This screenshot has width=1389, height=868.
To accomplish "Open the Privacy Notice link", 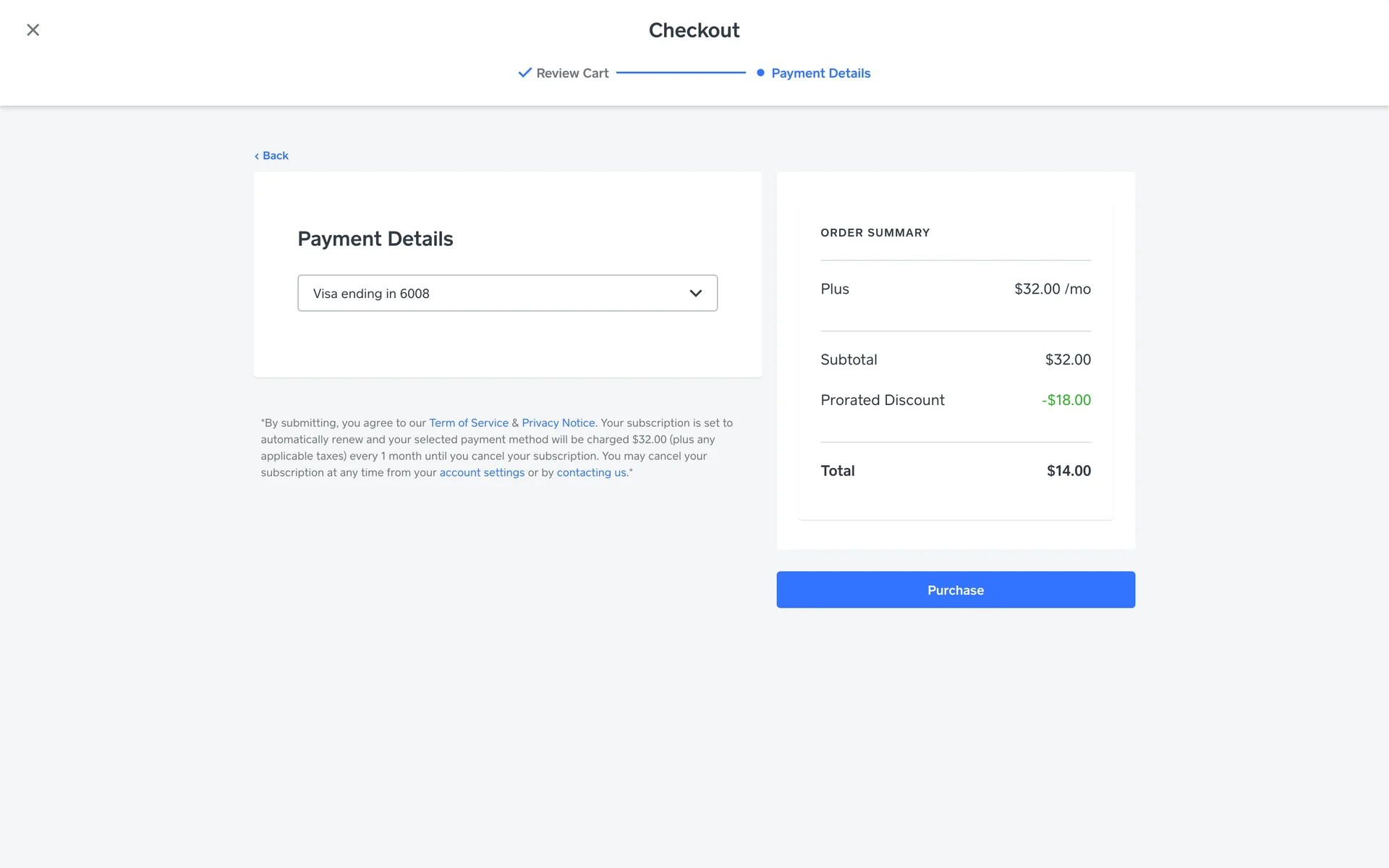I will pos(558,422).
